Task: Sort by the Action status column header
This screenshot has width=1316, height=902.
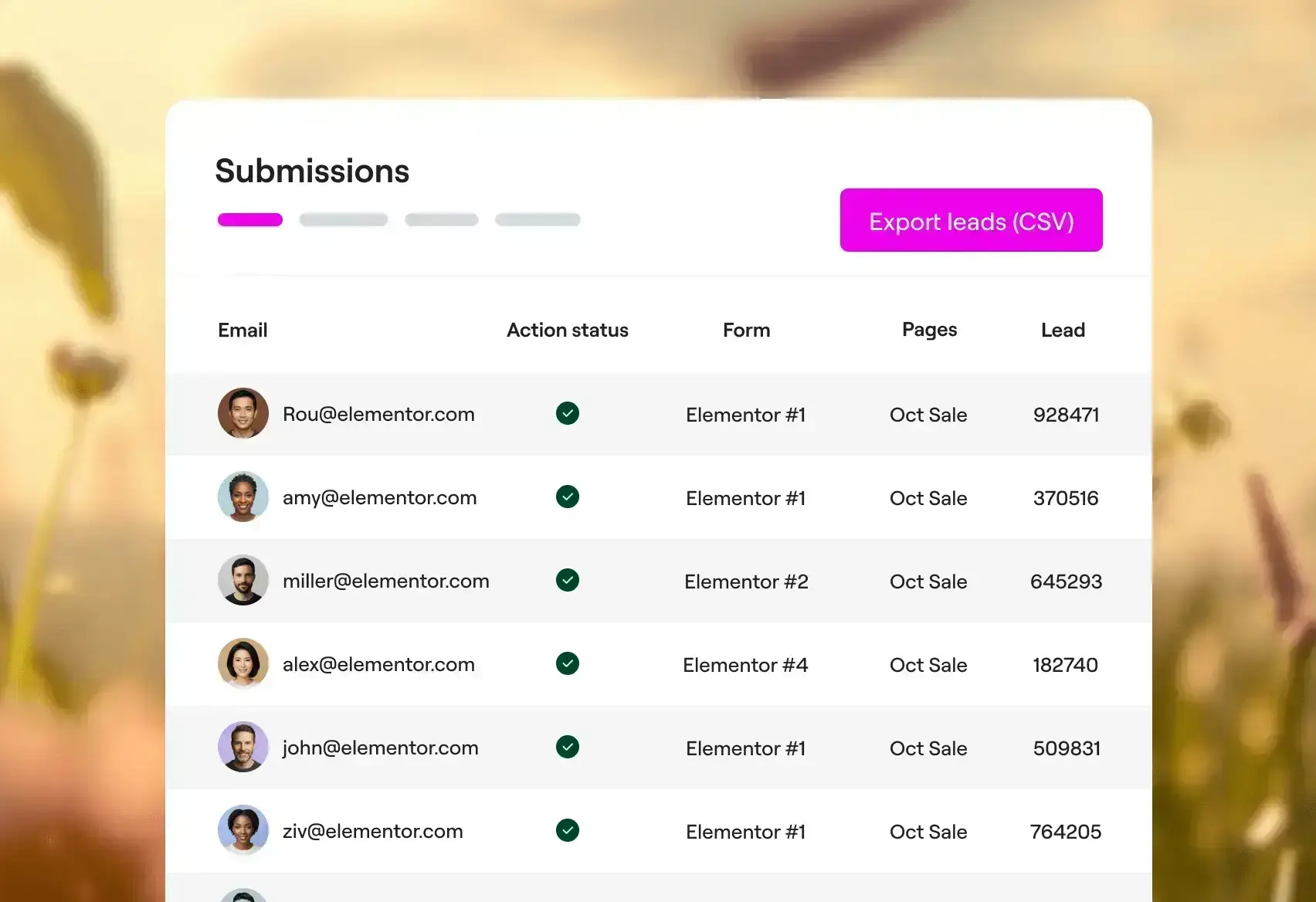Action: coord(568,331)
